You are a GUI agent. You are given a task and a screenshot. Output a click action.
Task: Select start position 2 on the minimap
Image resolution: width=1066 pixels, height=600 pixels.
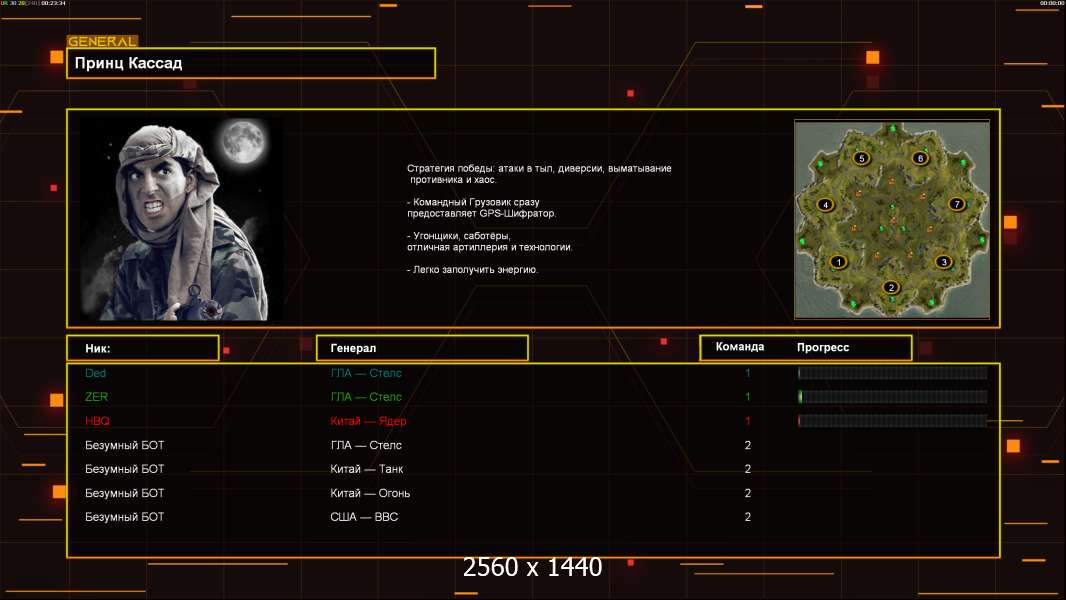pyautogui.click(x=891, y=288)
